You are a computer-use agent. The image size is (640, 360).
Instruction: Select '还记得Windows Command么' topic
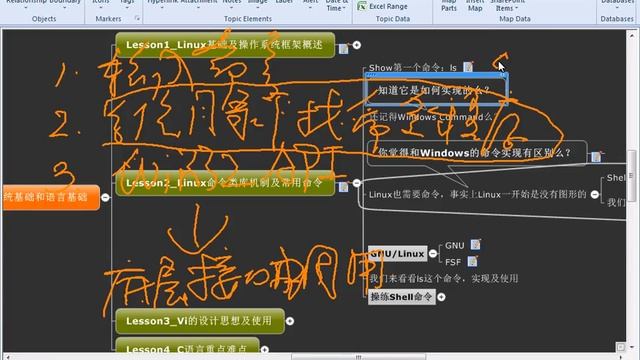(x=431, y=117)
